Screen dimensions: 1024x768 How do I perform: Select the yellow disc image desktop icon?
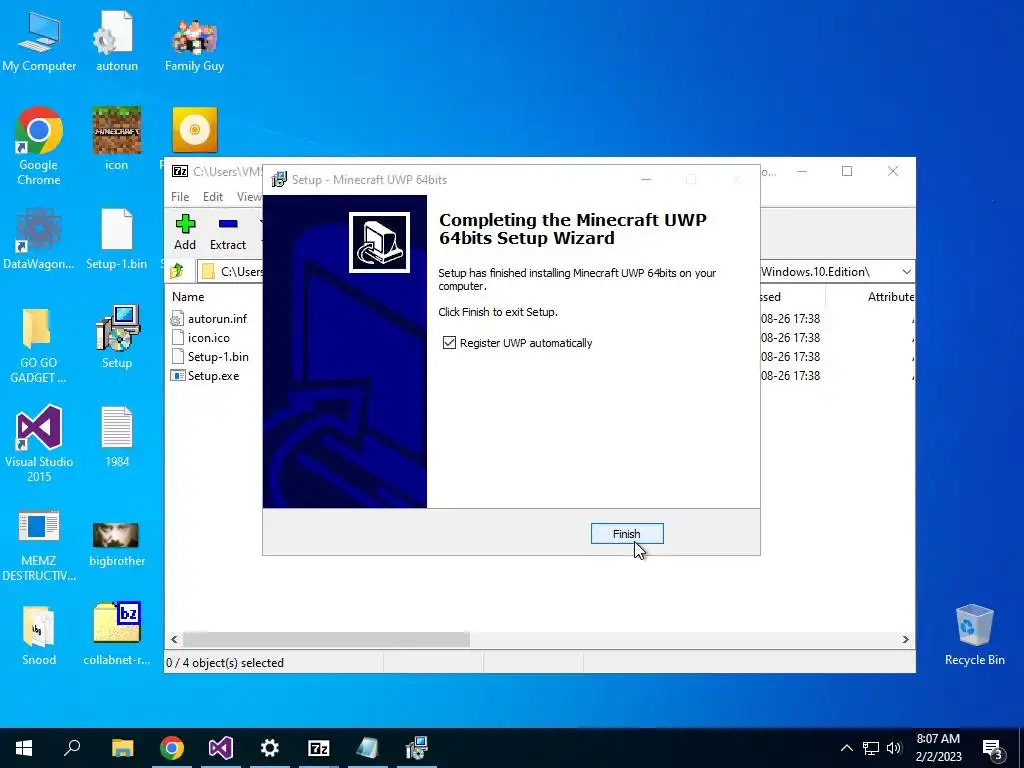195,130
